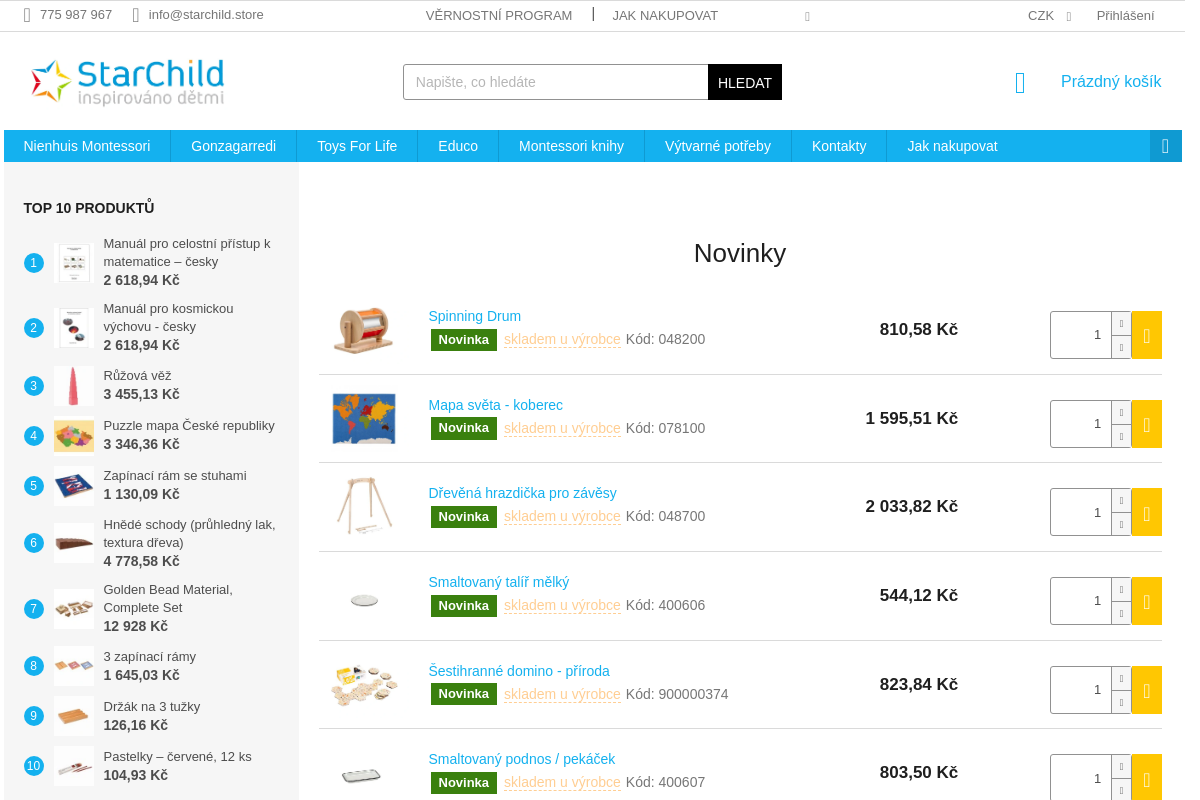
Task: Open Golden Bead Material, Complete Set
Action: (x=168, y=599)
